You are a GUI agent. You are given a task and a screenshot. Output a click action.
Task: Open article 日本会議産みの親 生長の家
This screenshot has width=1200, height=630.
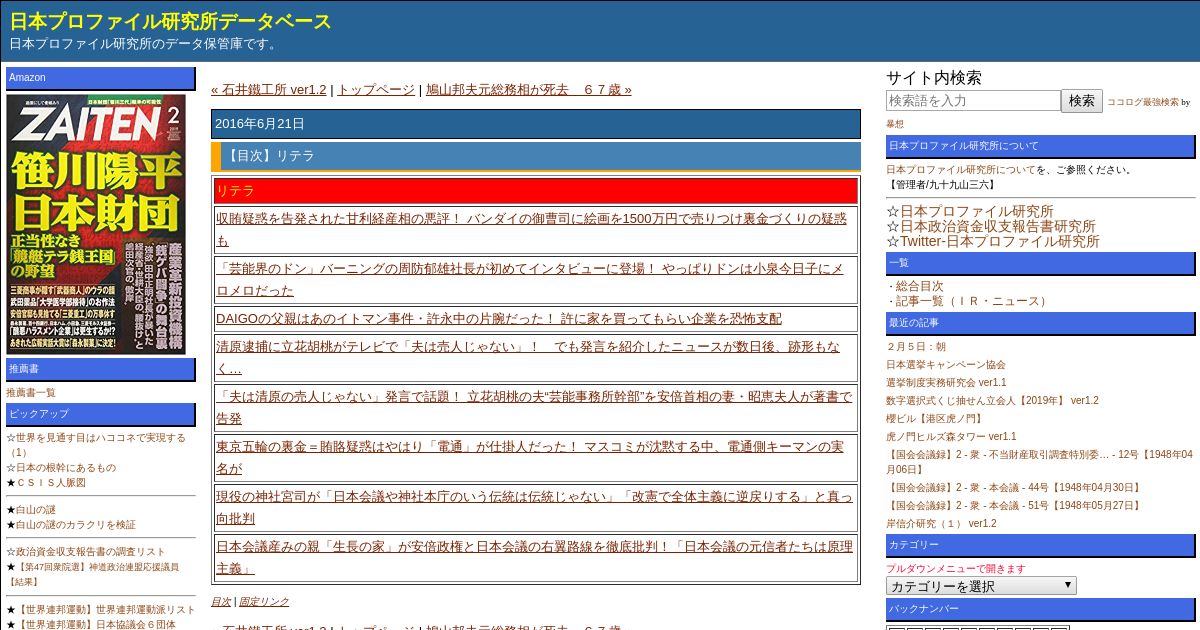coord(534,557)
